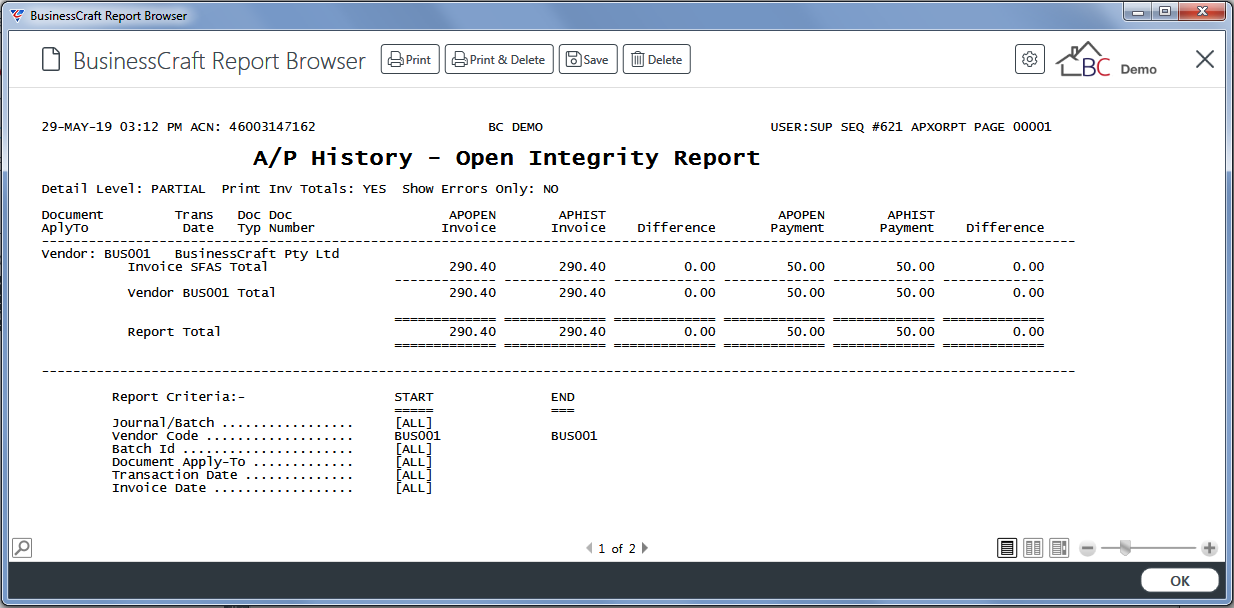The image size is (1234, 608).
Task: Switch to the third page layout view icon
Action: [x=1059, y=548]
